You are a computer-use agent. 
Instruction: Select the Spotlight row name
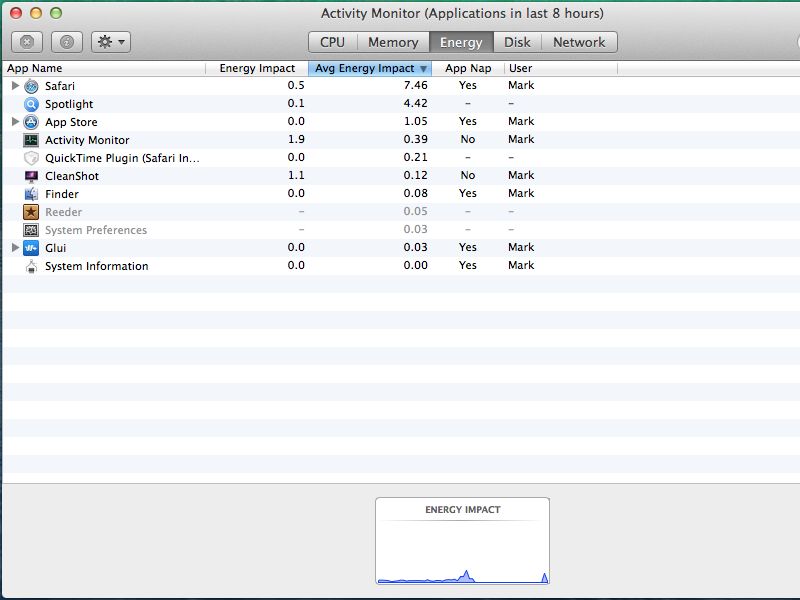click(69, 104)
